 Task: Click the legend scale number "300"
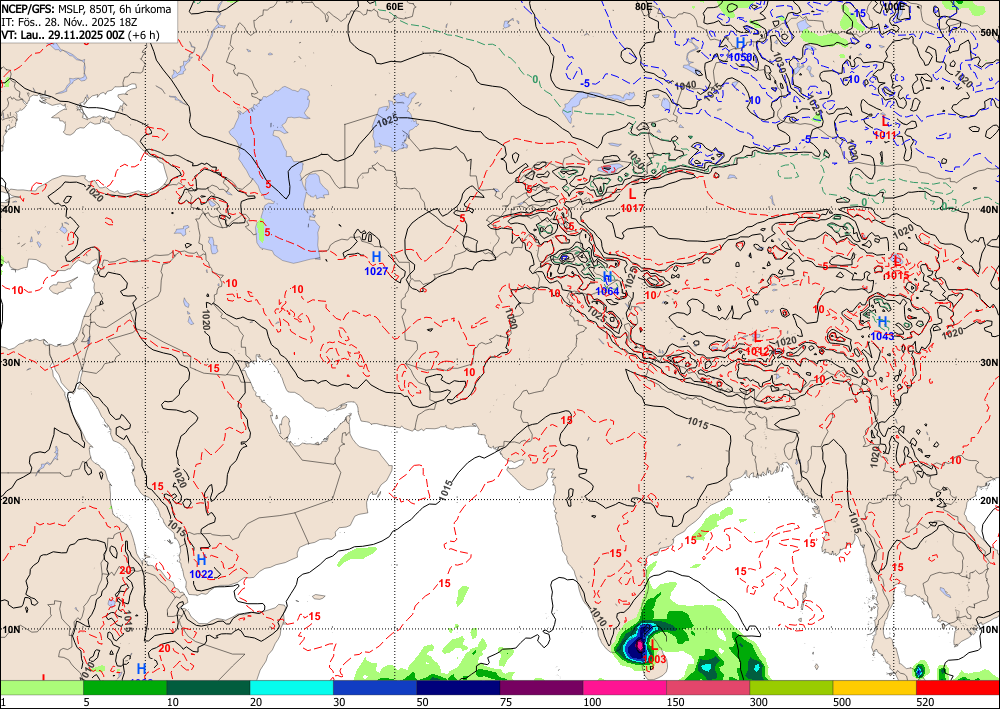[x=758, y=703]
